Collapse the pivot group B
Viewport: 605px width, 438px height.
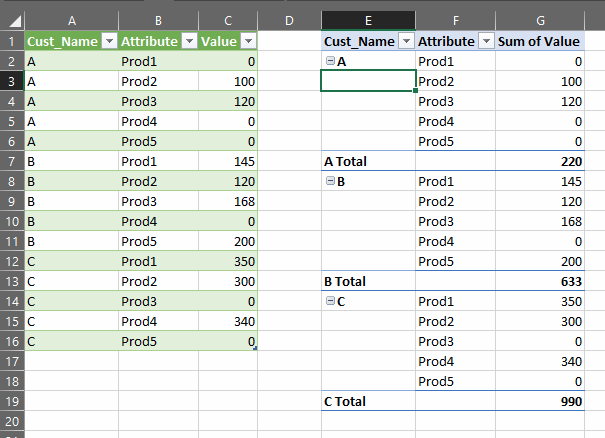tap(330, 181)
